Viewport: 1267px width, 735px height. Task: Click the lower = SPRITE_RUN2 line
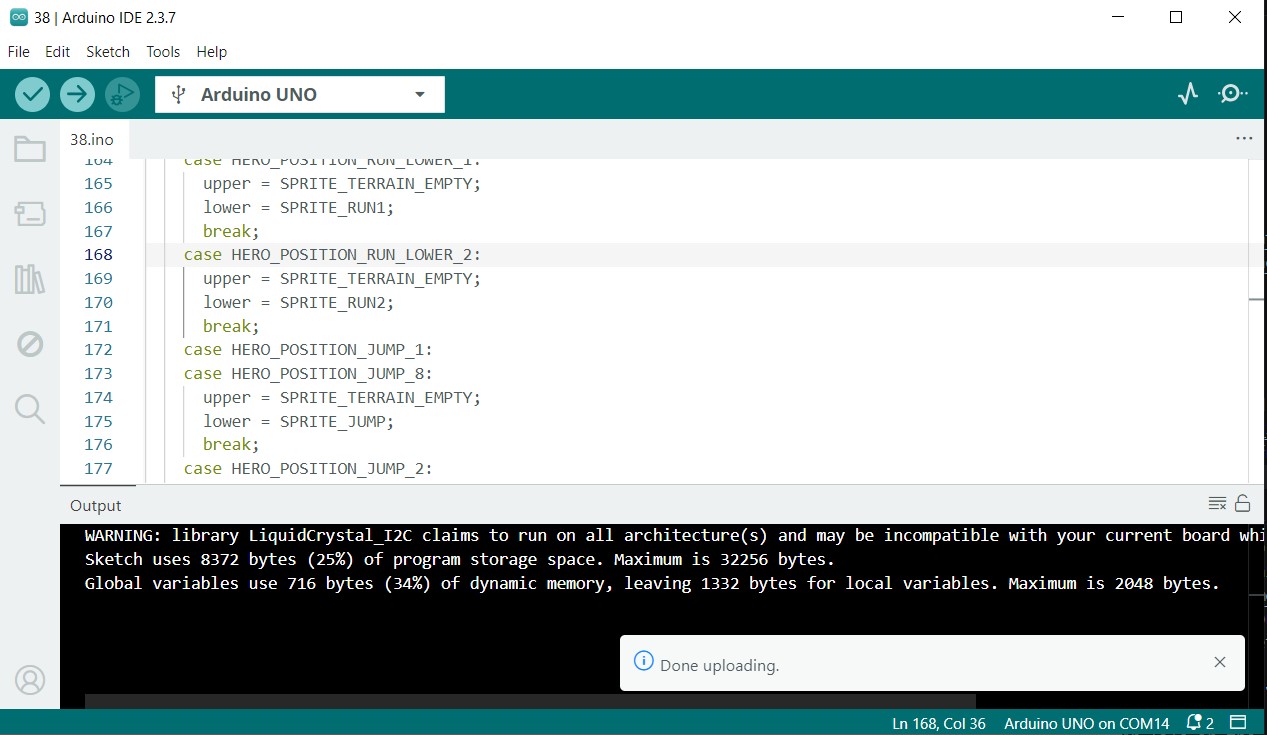tap(299, 302)
